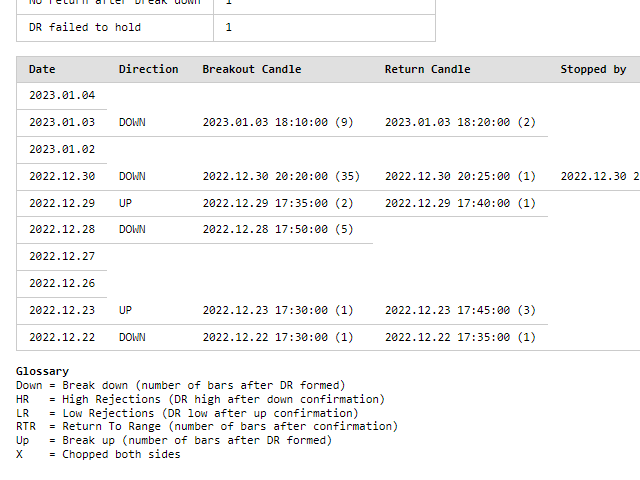Click the Stopped by column header
The width and height of the screenshot is (640, 480).
click(593, 69)
